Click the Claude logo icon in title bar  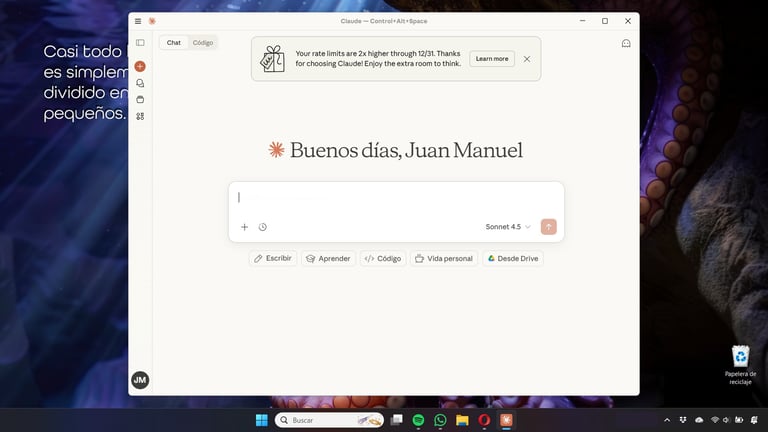click(152, 21)
